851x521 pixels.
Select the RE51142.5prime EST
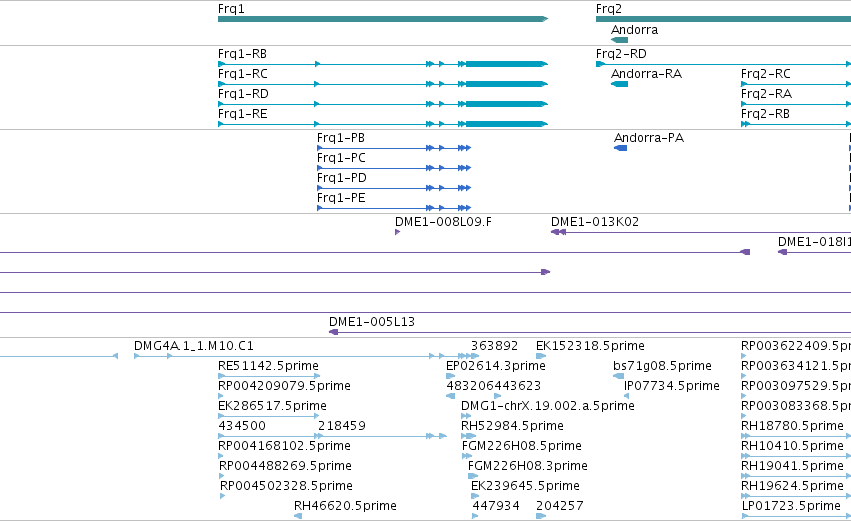click(269, 376)
